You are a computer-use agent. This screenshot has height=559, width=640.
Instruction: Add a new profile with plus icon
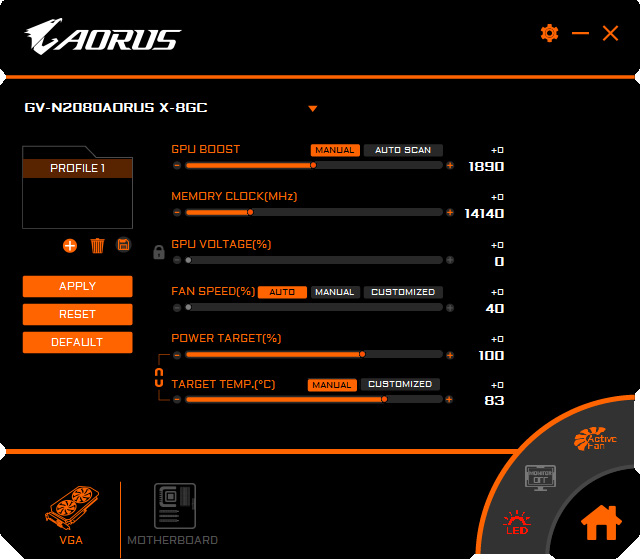pyautogui.click(x=70, y=246)
